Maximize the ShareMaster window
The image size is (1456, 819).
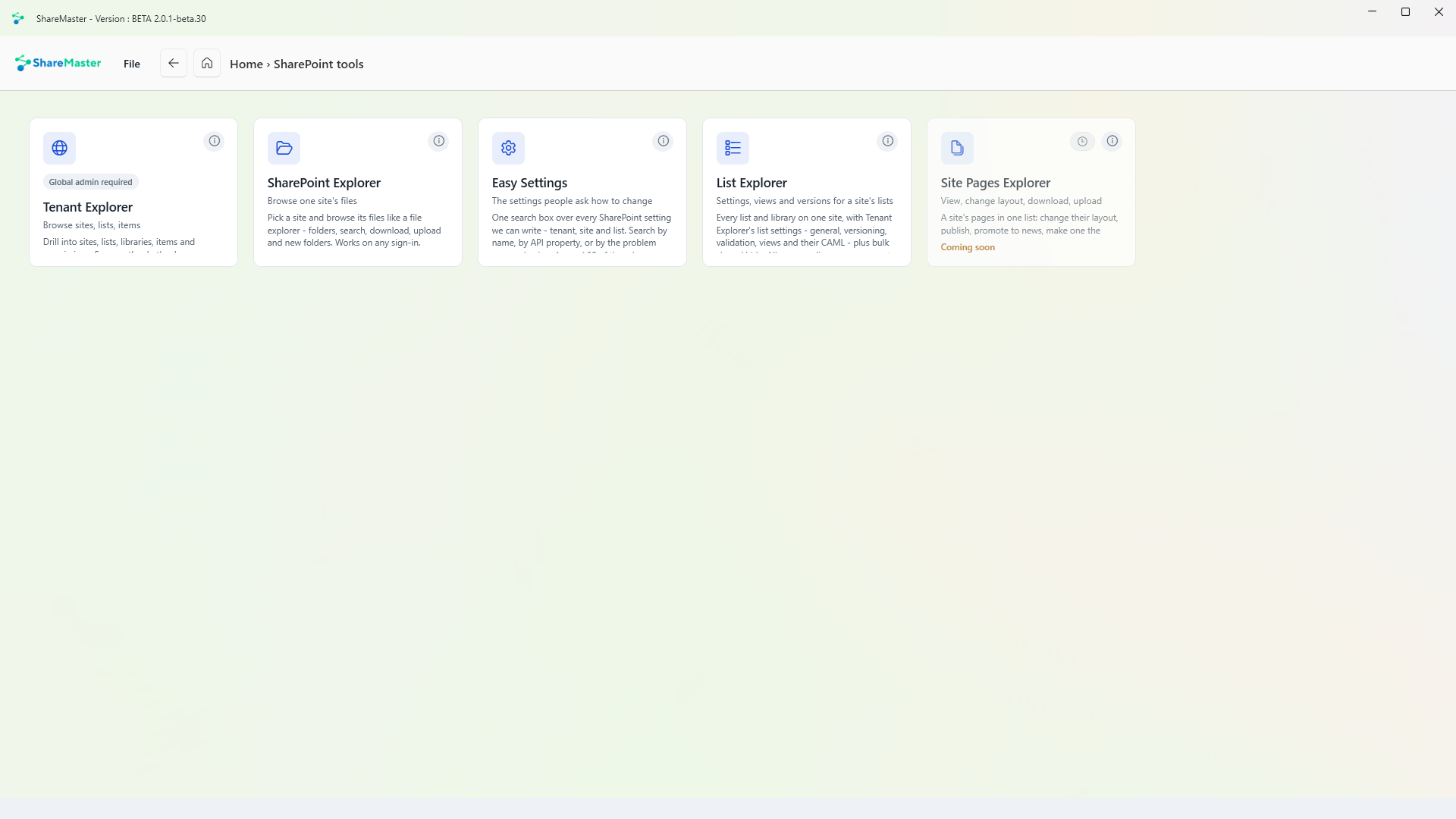click(x=1405, y=12)
